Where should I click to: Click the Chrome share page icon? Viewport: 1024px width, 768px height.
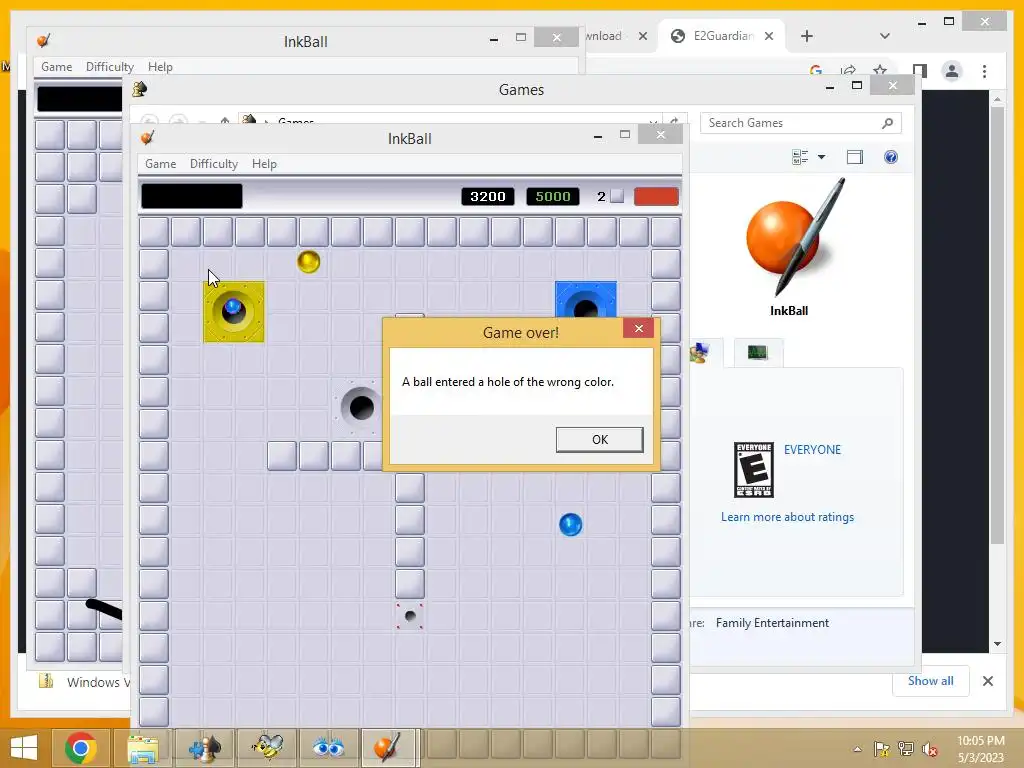click(848, 70)
